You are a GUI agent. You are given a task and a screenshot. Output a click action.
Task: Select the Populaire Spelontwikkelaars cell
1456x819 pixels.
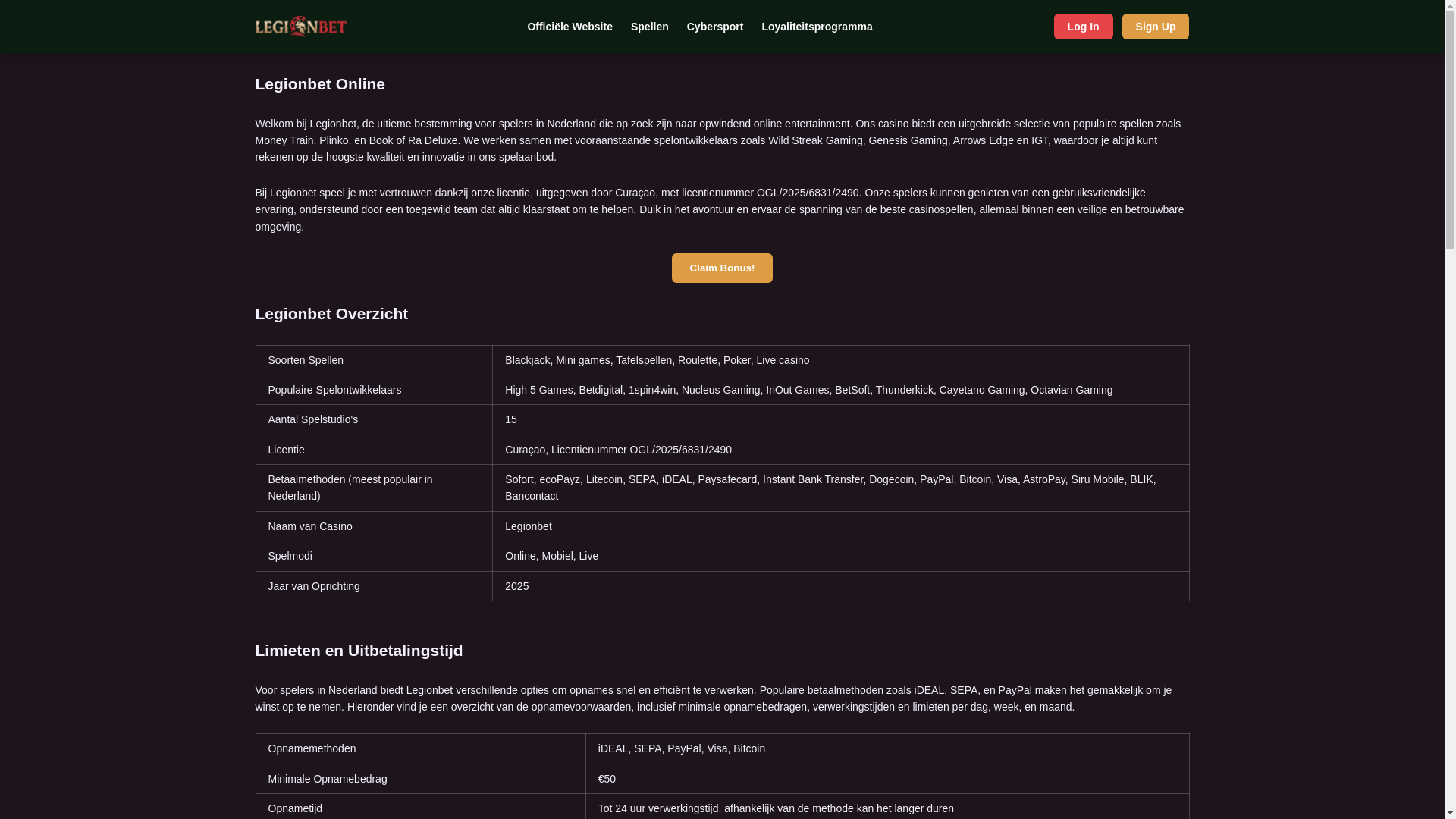click(374, 390)
